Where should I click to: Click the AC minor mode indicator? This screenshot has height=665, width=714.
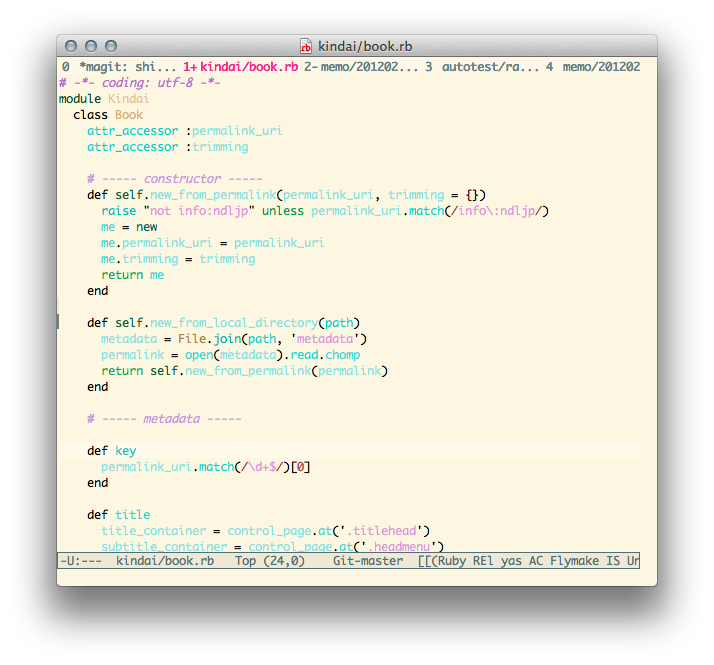coord(536,561)
